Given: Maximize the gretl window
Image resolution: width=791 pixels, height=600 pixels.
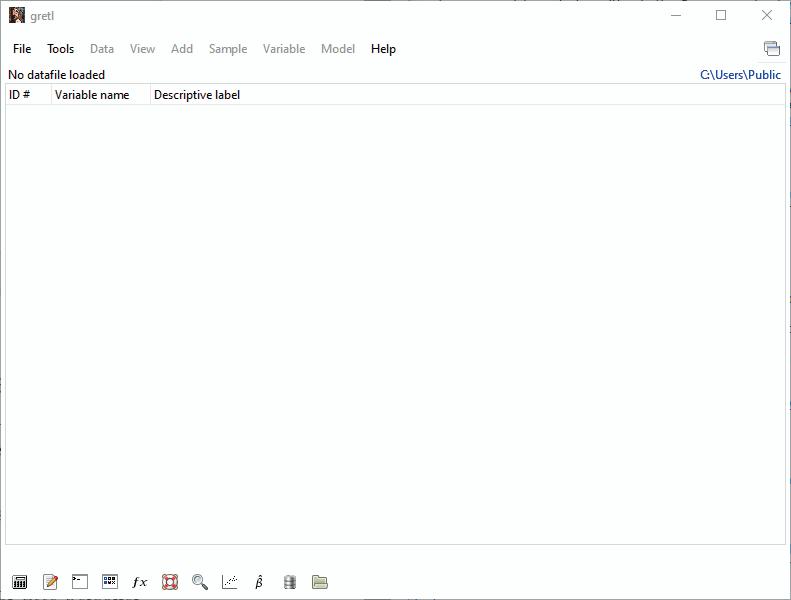Looking at the screenshot, I should (721, 15).
